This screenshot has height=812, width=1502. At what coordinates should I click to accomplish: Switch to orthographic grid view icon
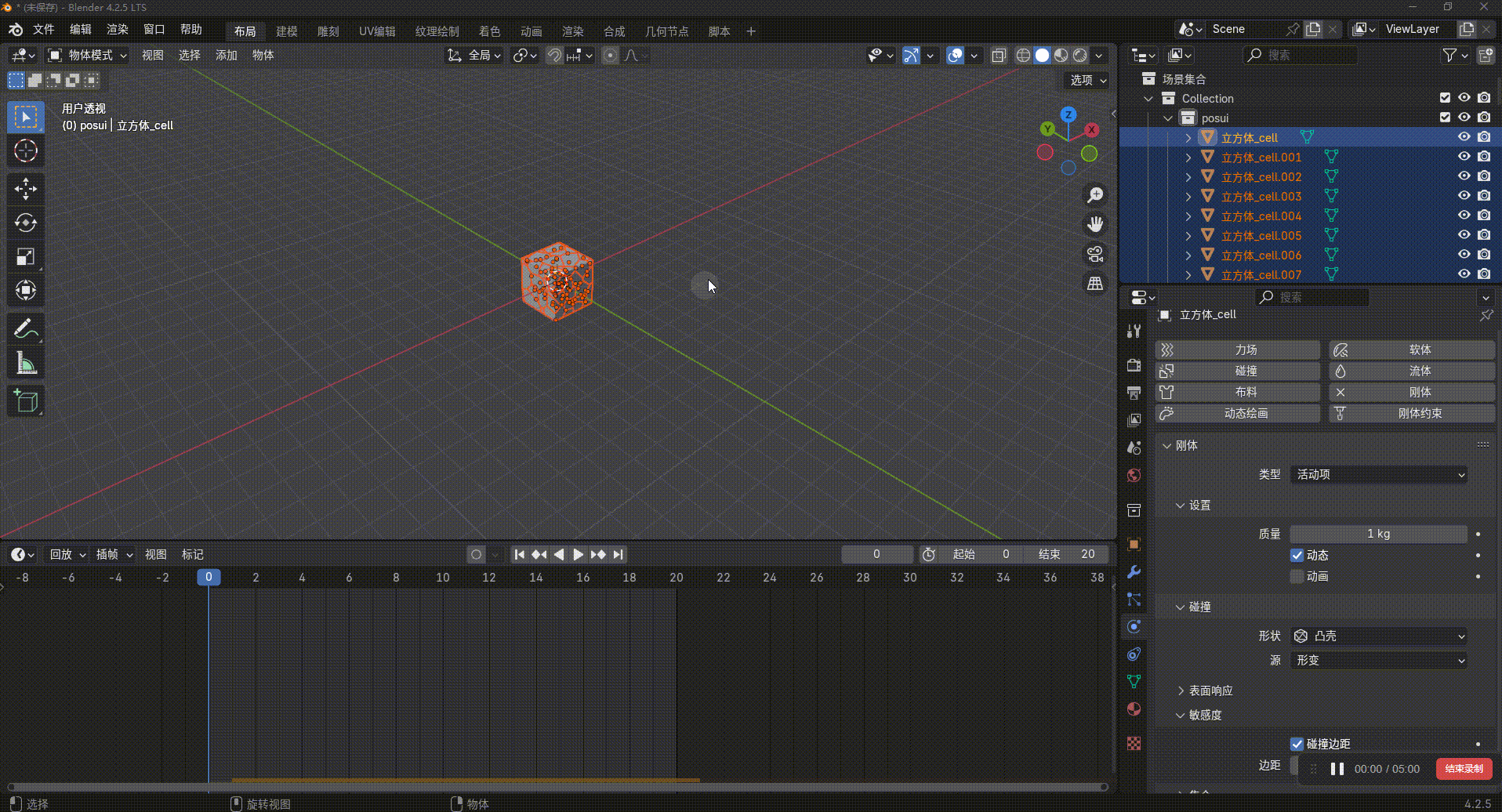coord(1095,284)
